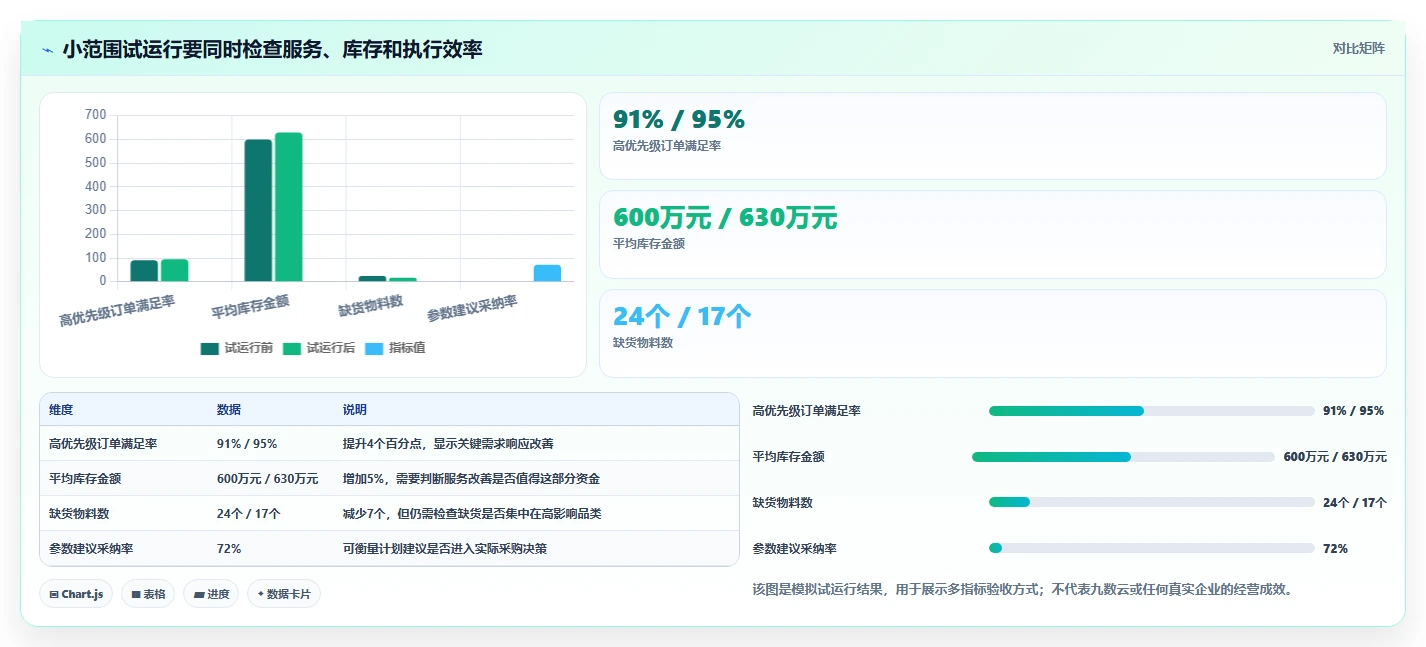
Task: Click table cell 600万元 / 630万元
Action: click(267, 479)
